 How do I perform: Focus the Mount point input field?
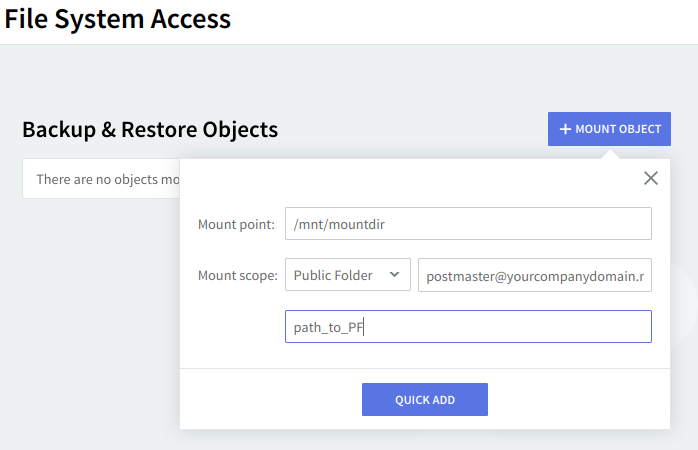pyautogui.click(x=468, y=224)
